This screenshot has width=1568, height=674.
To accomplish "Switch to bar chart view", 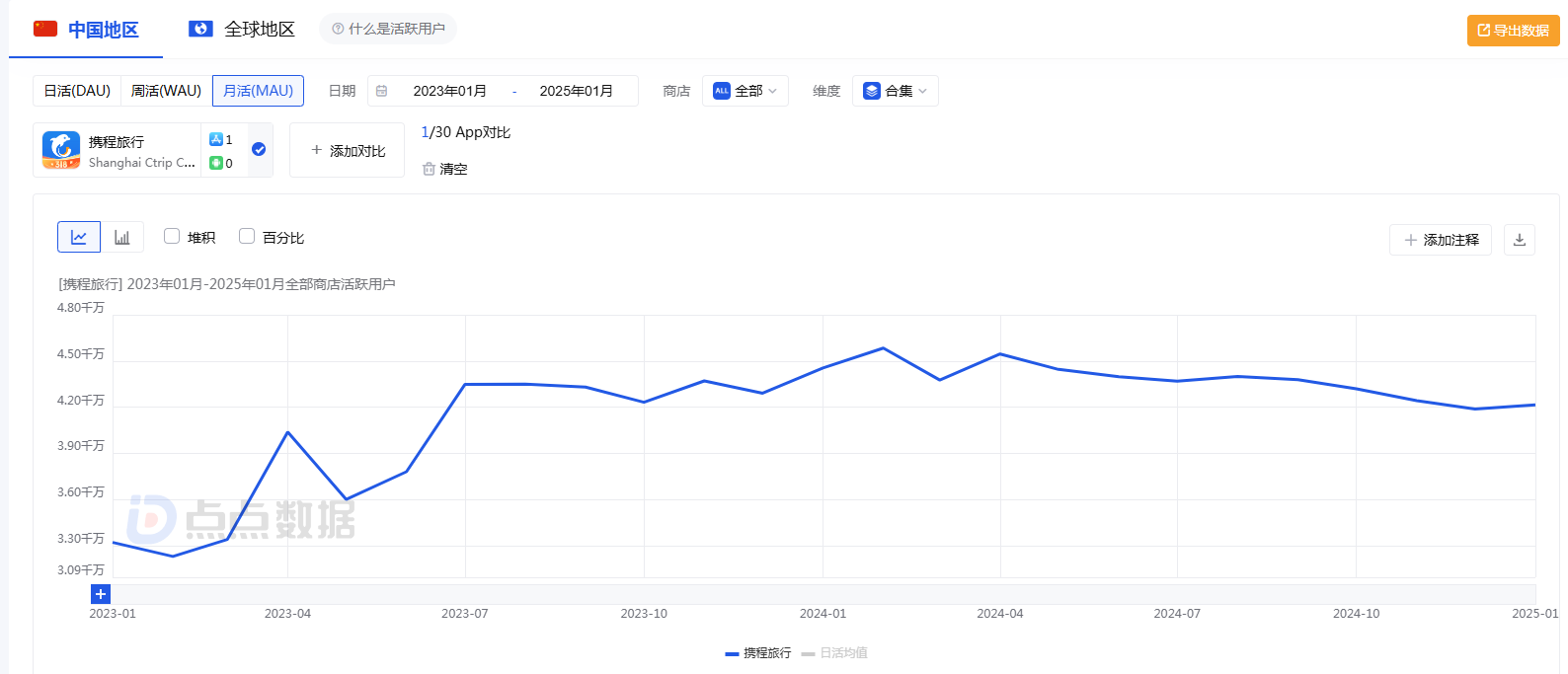I will coord(122,238).
